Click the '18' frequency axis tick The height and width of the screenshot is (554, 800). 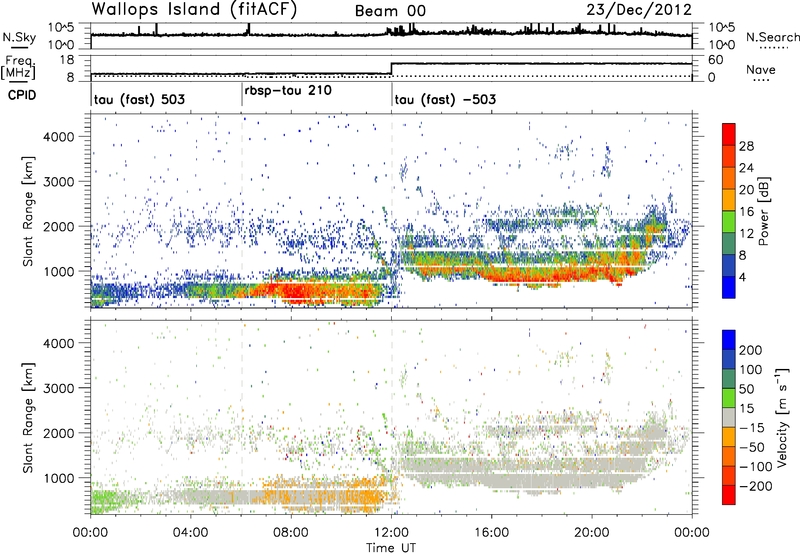67,60
